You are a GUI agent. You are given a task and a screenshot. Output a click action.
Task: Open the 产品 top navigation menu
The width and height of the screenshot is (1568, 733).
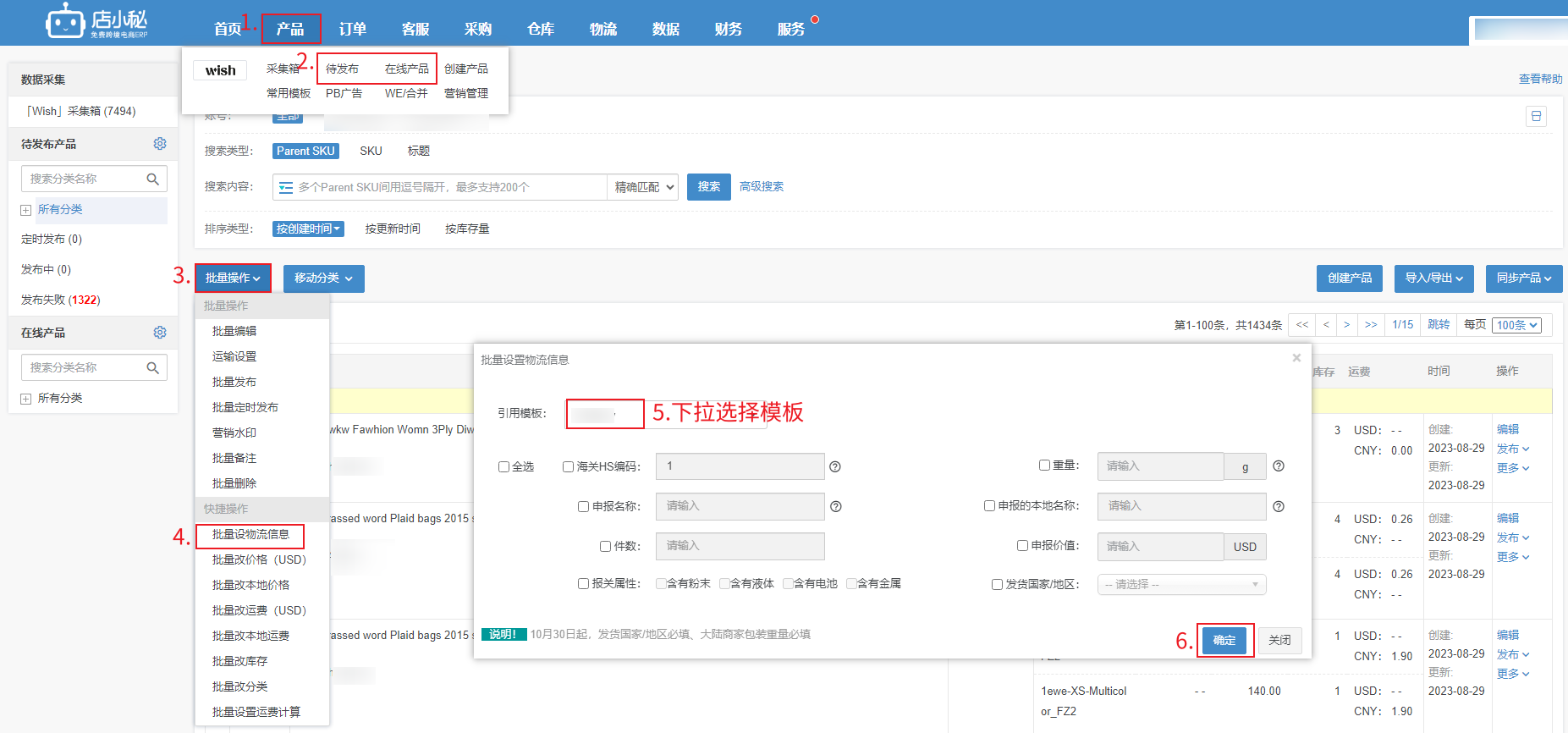tap(290, 29)
